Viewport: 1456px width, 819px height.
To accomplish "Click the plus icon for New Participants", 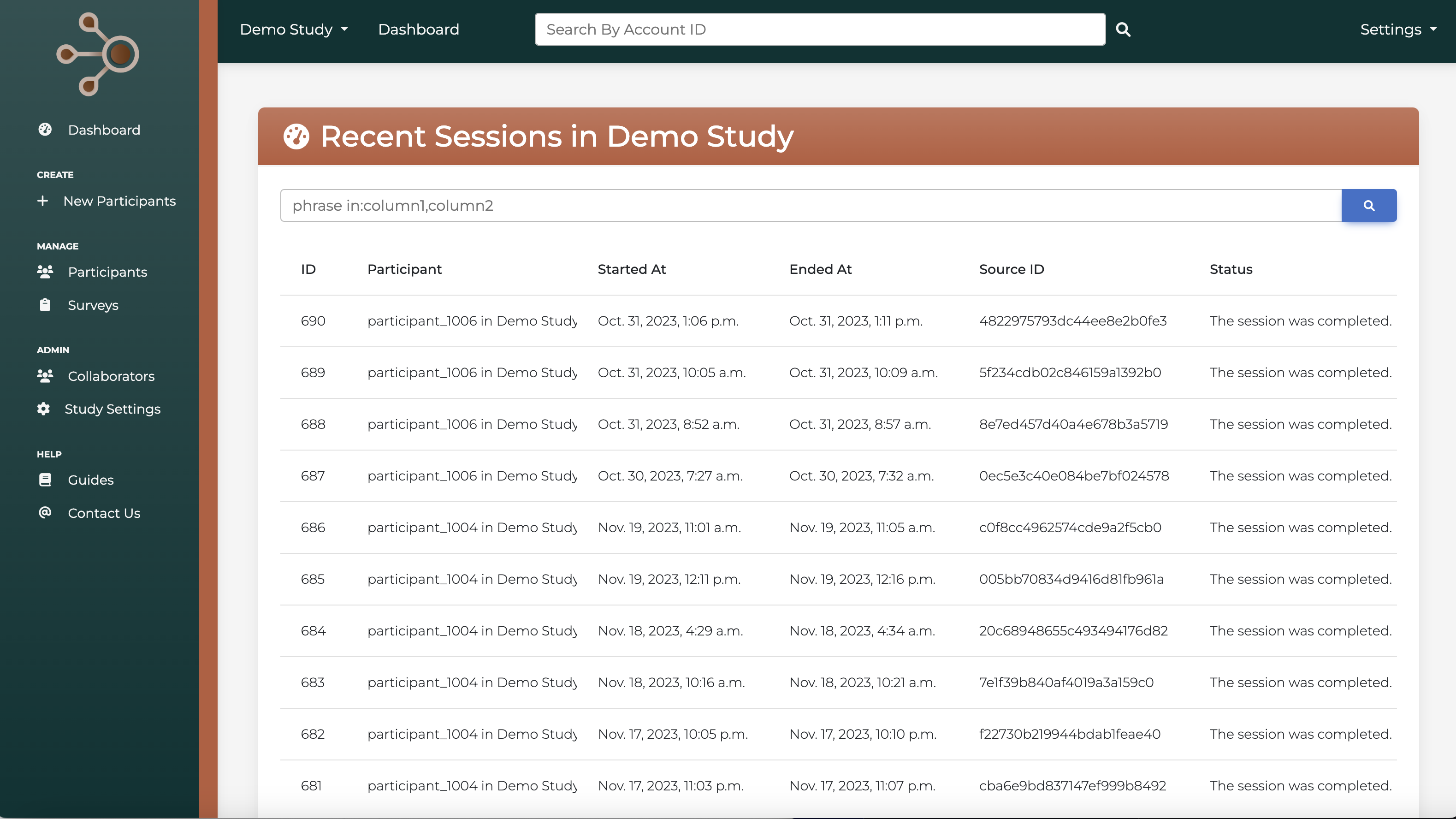I will [42, 201].
